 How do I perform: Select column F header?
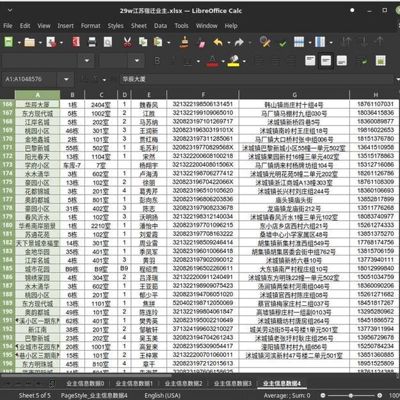point(203,95)
